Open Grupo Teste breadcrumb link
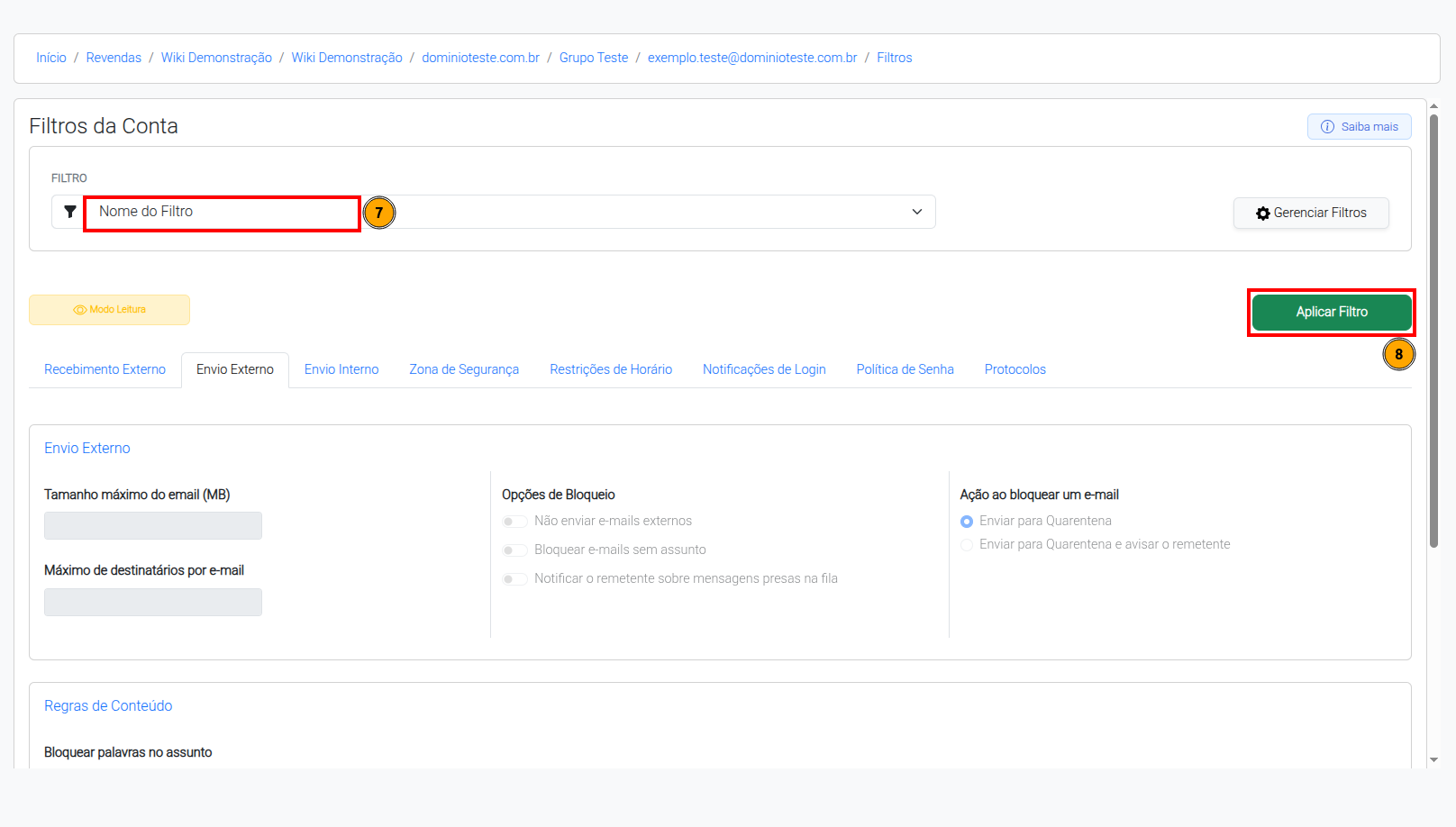 click(x=594, y=58)
